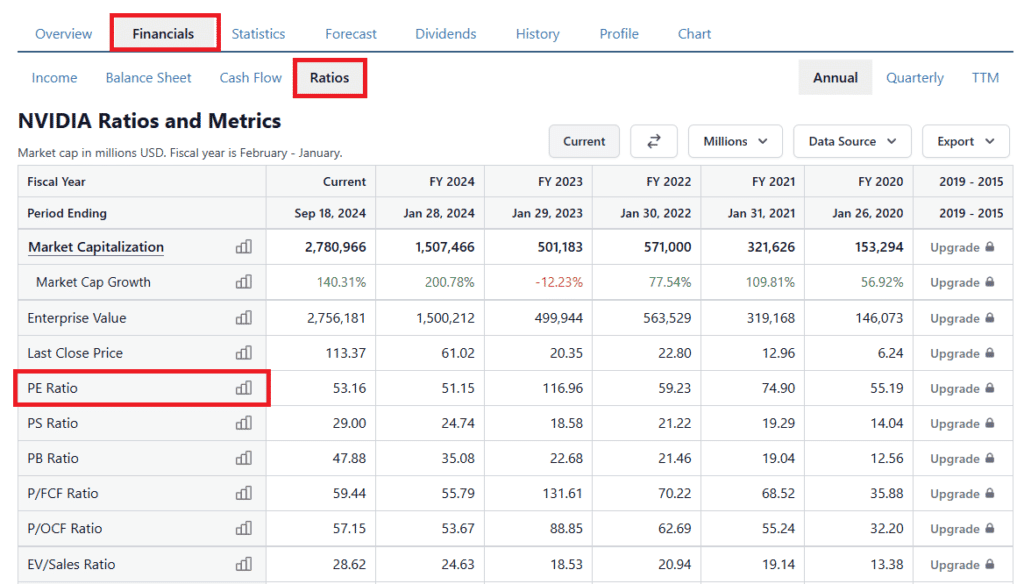The width and height of the screenshot is (1024, 584).
Task: Click the Market Capitalization row link
Action: 96,247
